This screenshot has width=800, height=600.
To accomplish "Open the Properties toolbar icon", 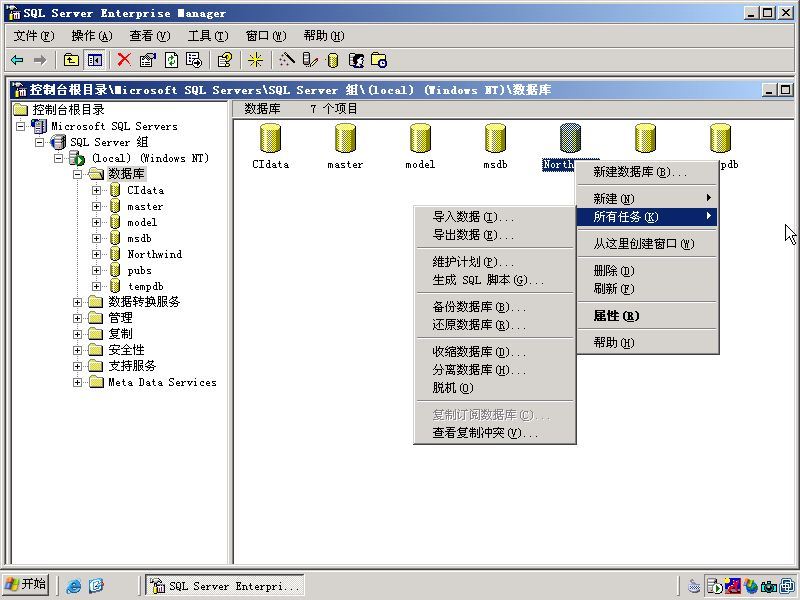I will pyautogui.click(x=147, y=60).
